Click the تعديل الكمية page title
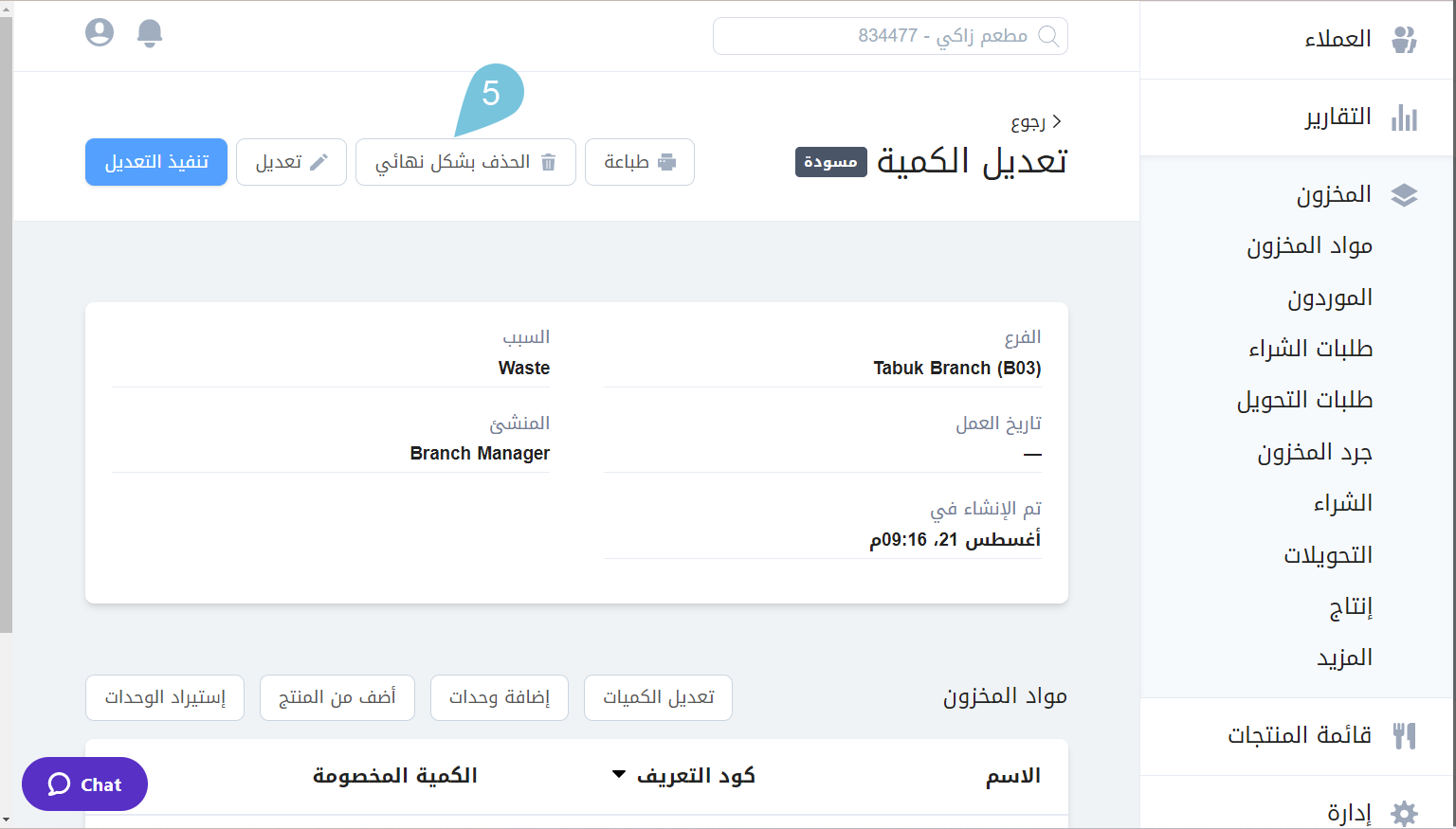Image resolution: width=1456 pixels, height=829 pixels. [x=972, y=161]
